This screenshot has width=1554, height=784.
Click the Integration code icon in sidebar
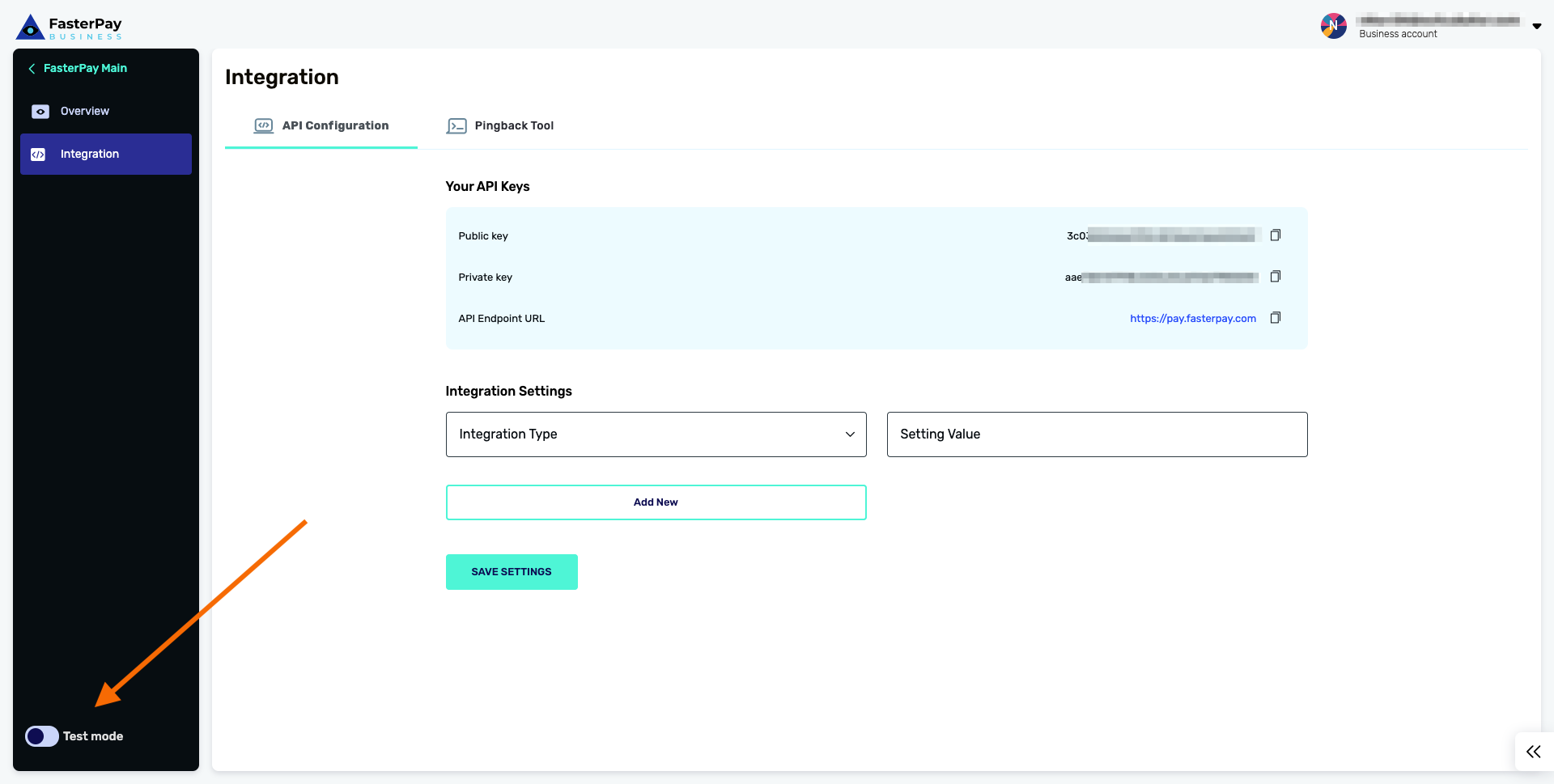tap(38, 155)
